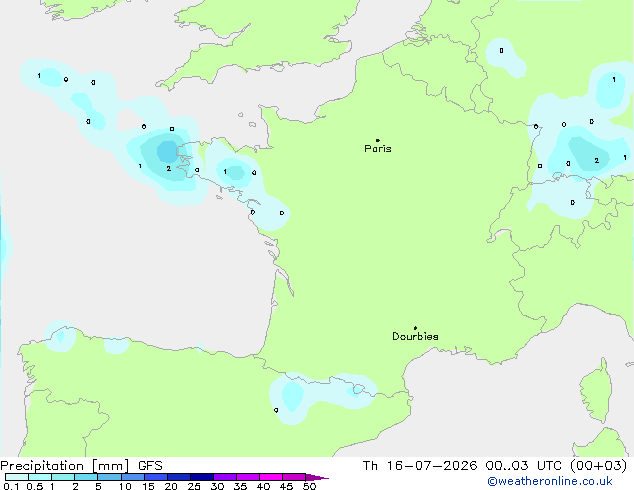Select the 40–45 mm bright magenta legend swatch
Image resolution: width=634 pixels, height=490 pixels.
coord(271,477)
